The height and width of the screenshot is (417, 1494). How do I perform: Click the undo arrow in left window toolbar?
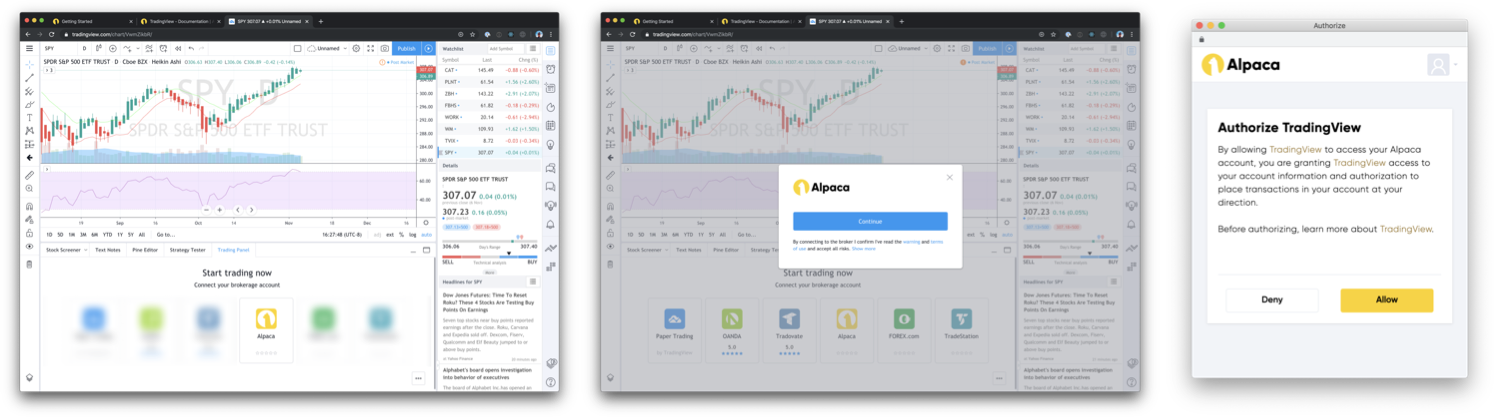[191, 48]
